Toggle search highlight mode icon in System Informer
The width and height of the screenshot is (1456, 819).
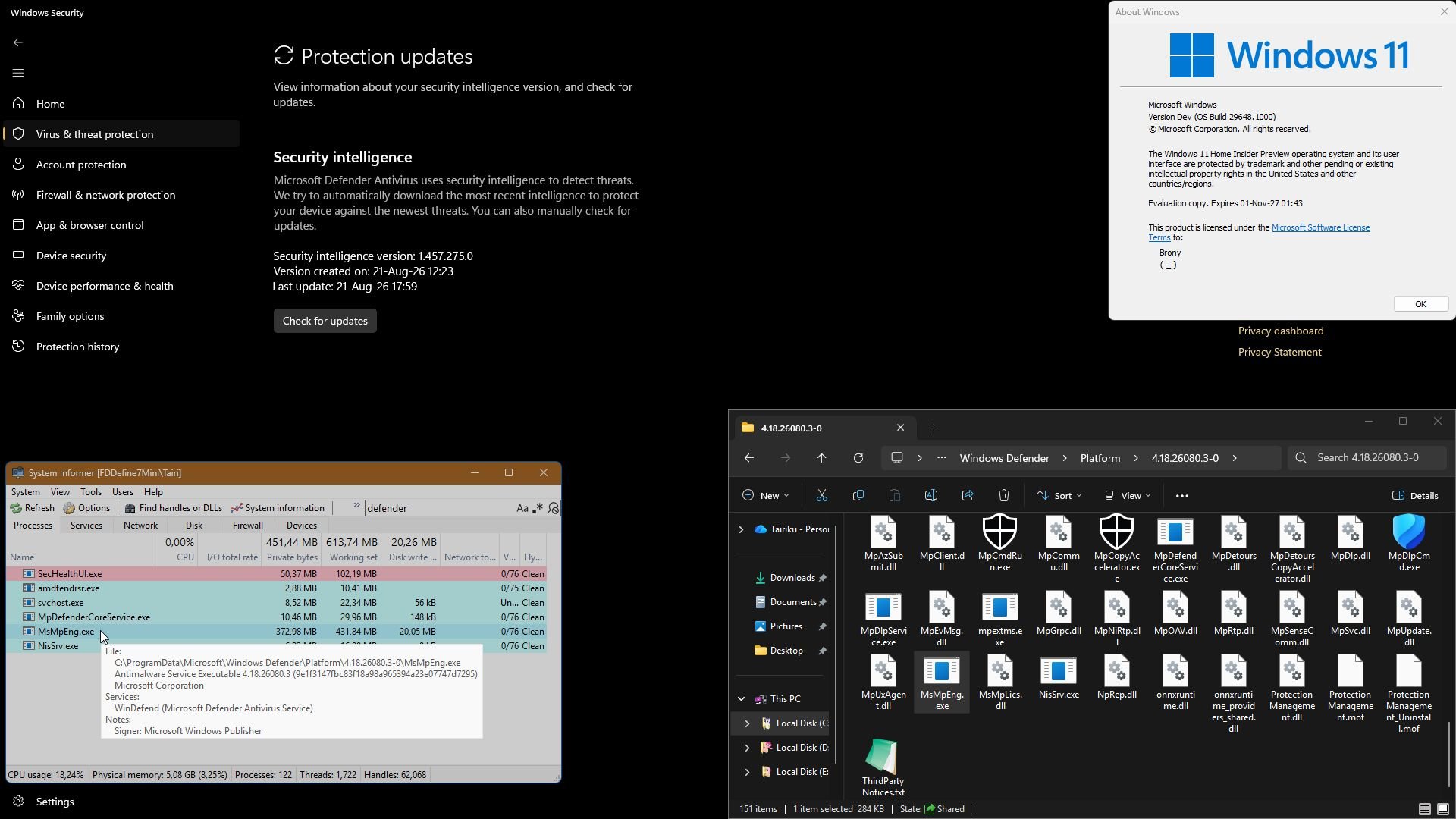(x=554, y=508)
